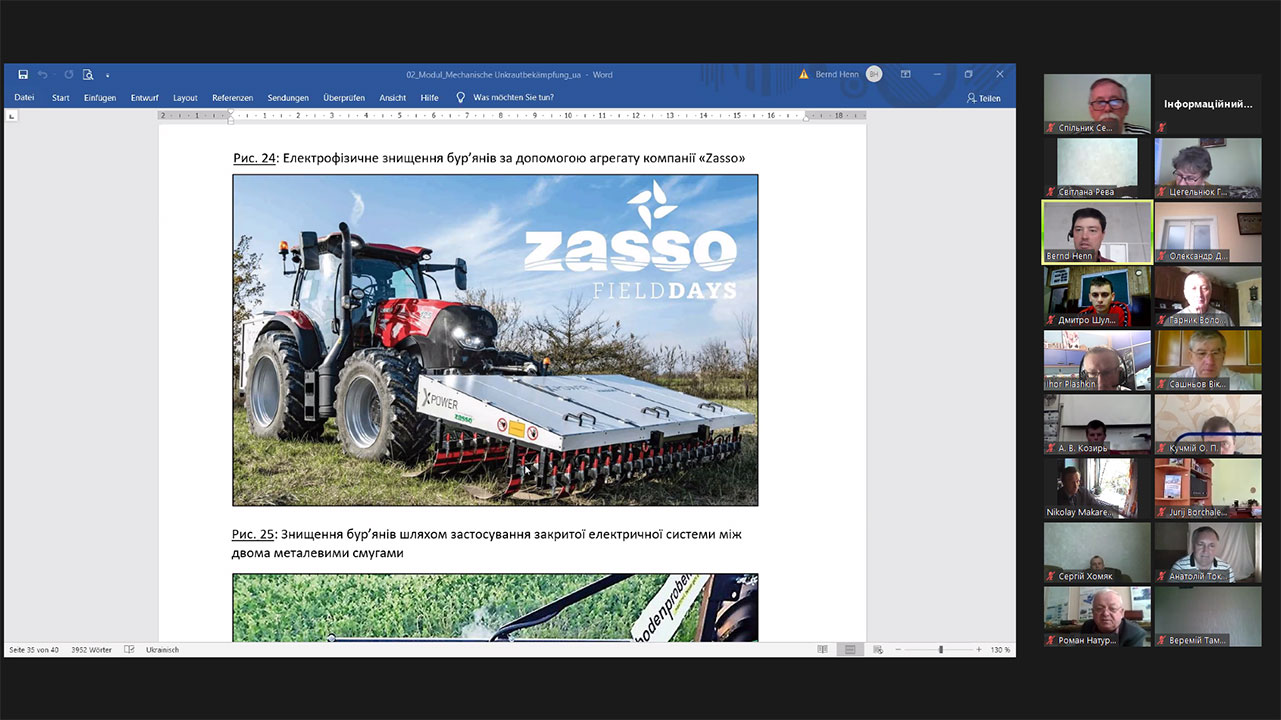Image resolution: width=1281 pixels, height=720 pixels.
Task: Select the Entwurf ribbon tab
Action: tap(145, 98)
